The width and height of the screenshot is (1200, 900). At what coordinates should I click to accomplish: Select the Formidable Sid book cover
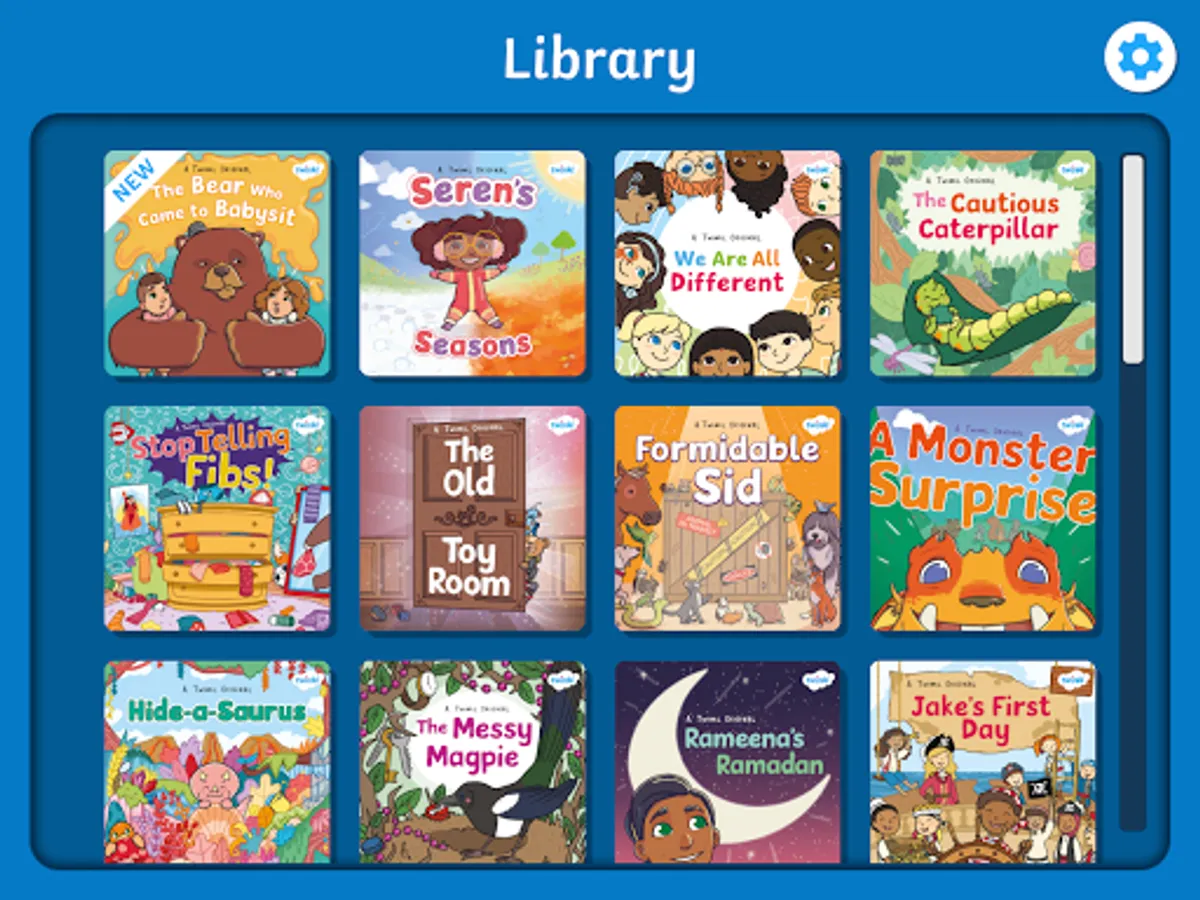click(727, 519)
